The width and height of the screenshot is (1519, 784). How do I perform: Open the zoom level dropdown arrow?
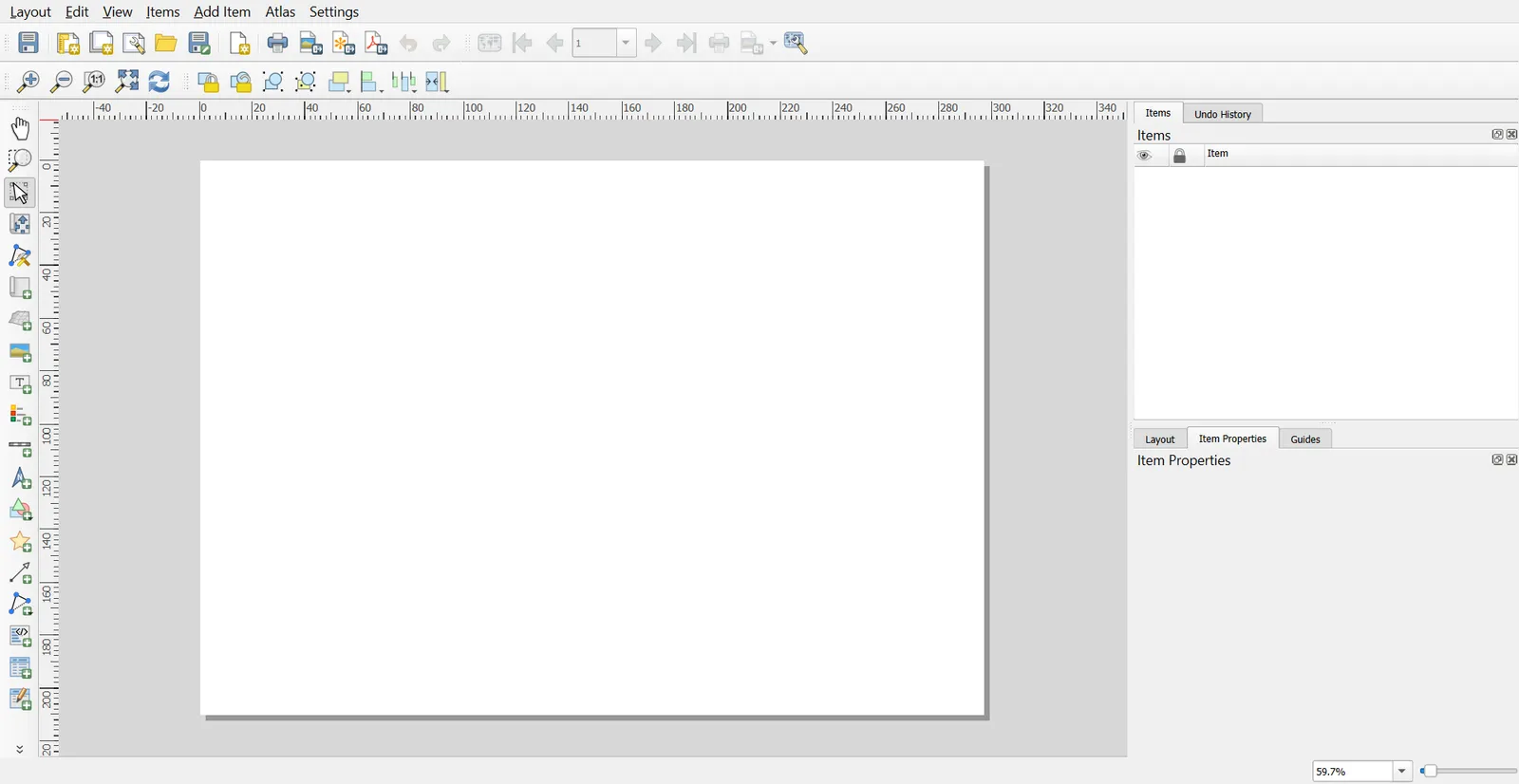pos(1402,772)
